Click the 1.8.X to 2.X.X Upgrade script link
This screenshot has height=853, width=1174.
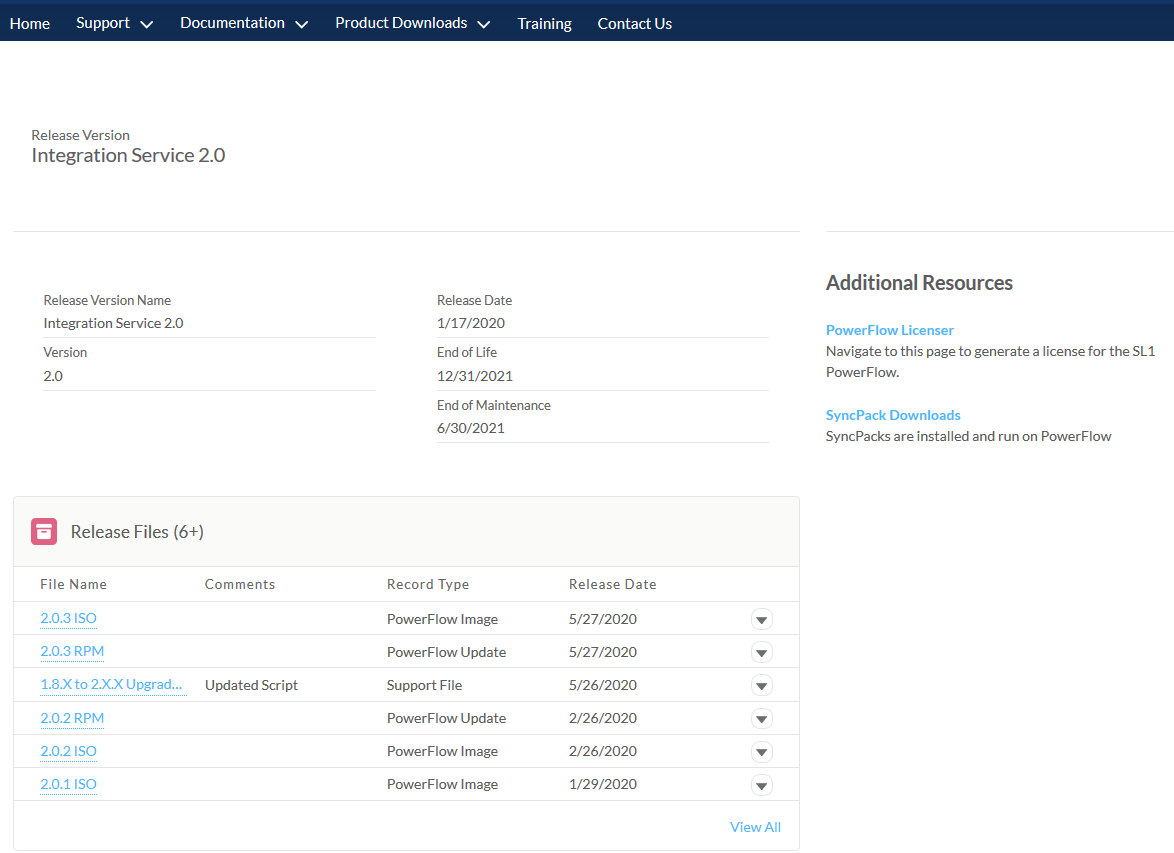click(112, 684)
